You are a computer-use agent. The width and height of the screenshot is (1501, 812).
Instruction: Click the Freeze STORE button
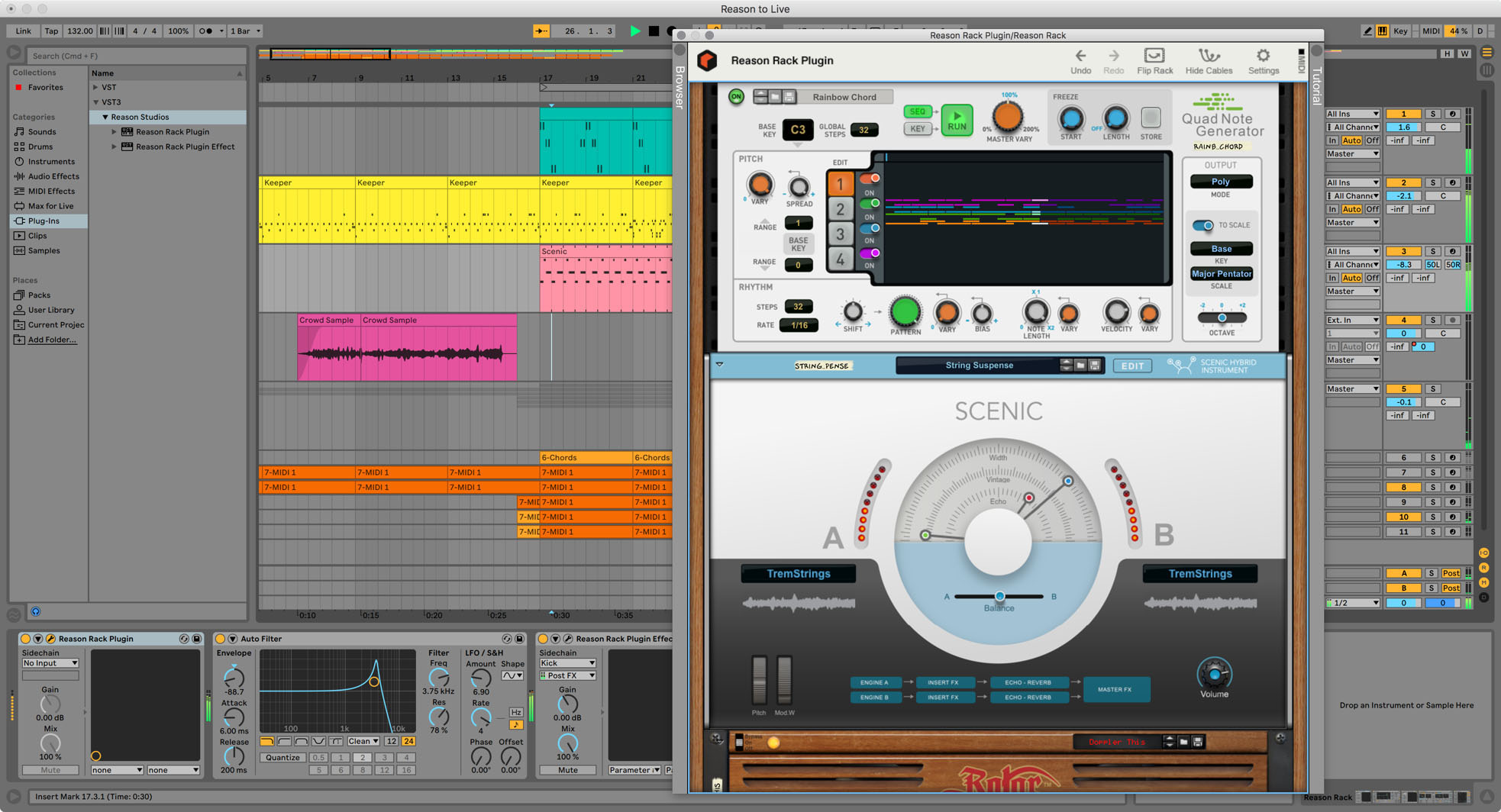[1151, 118]
